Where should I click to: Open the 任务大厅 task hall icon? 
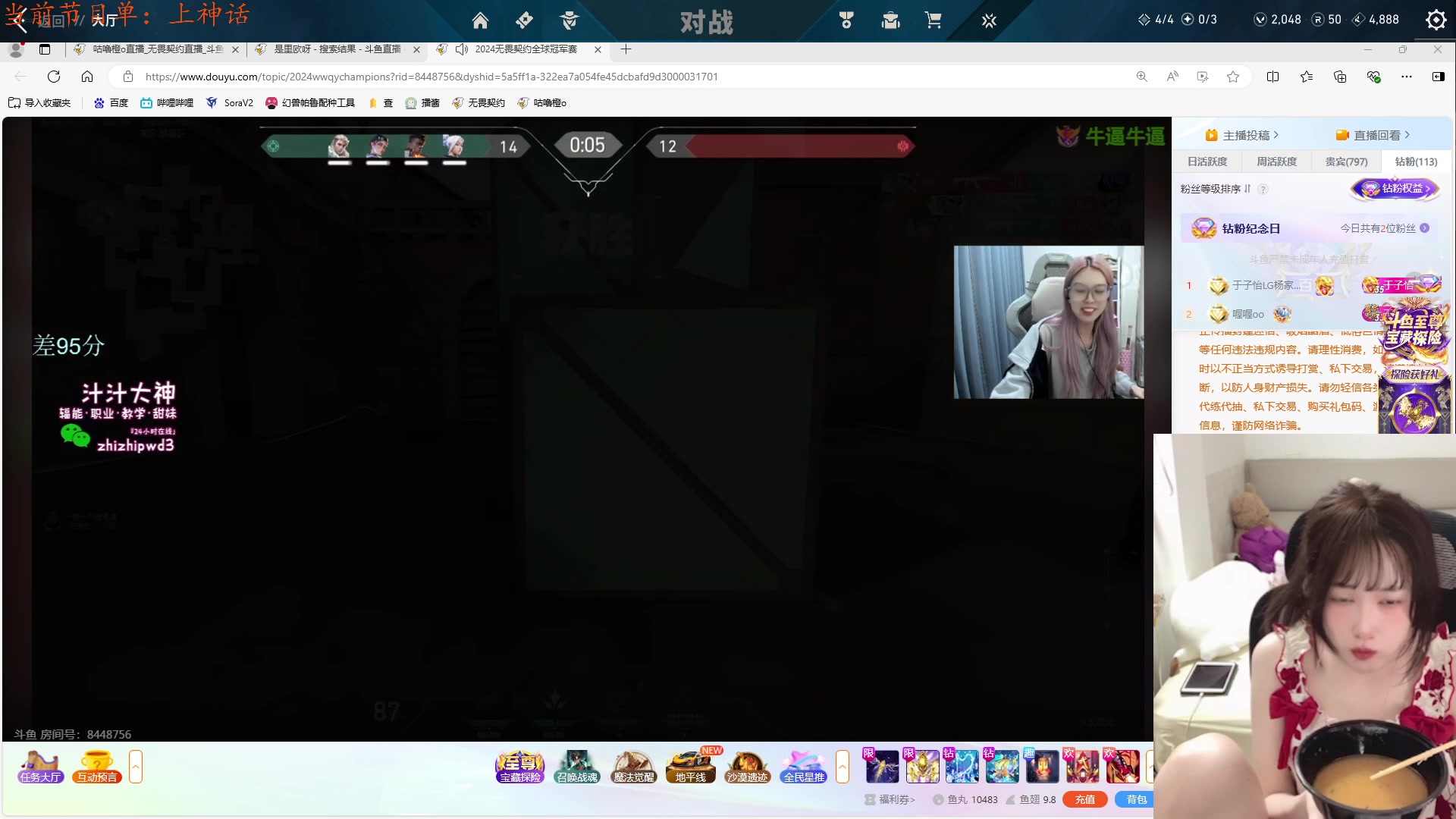(x=40, y=767)
